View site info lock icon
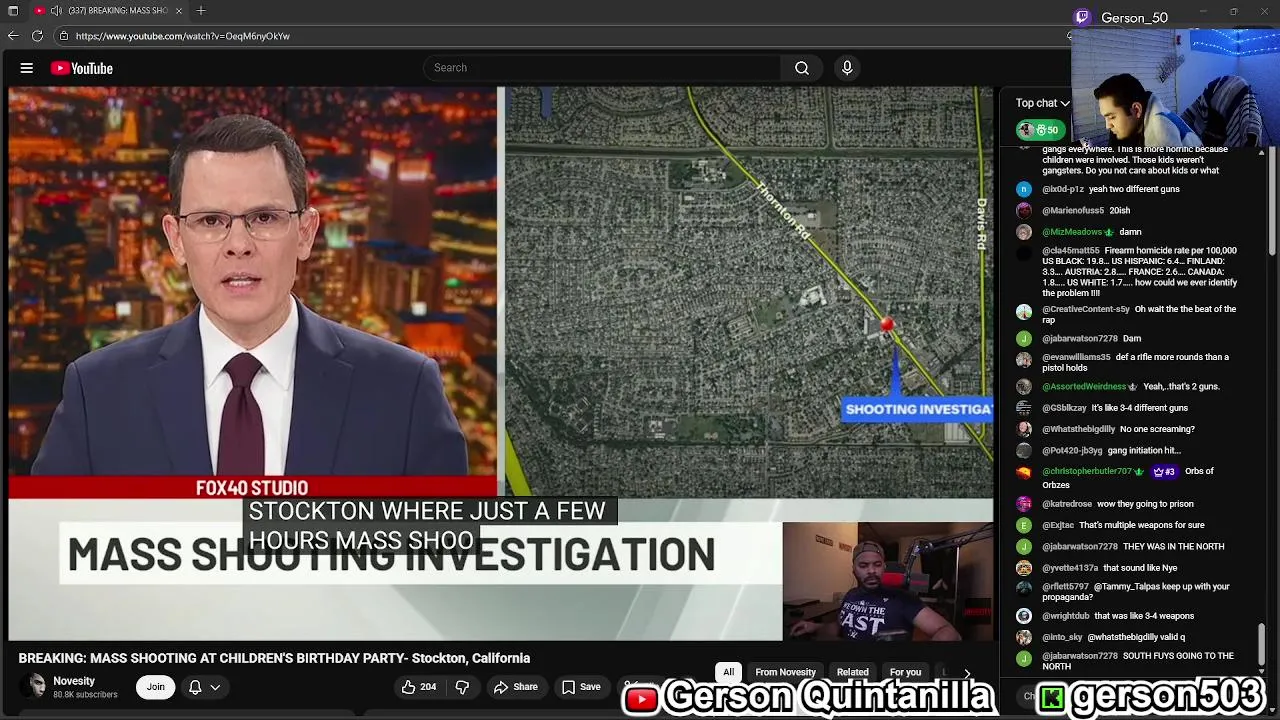 [63, 36]
